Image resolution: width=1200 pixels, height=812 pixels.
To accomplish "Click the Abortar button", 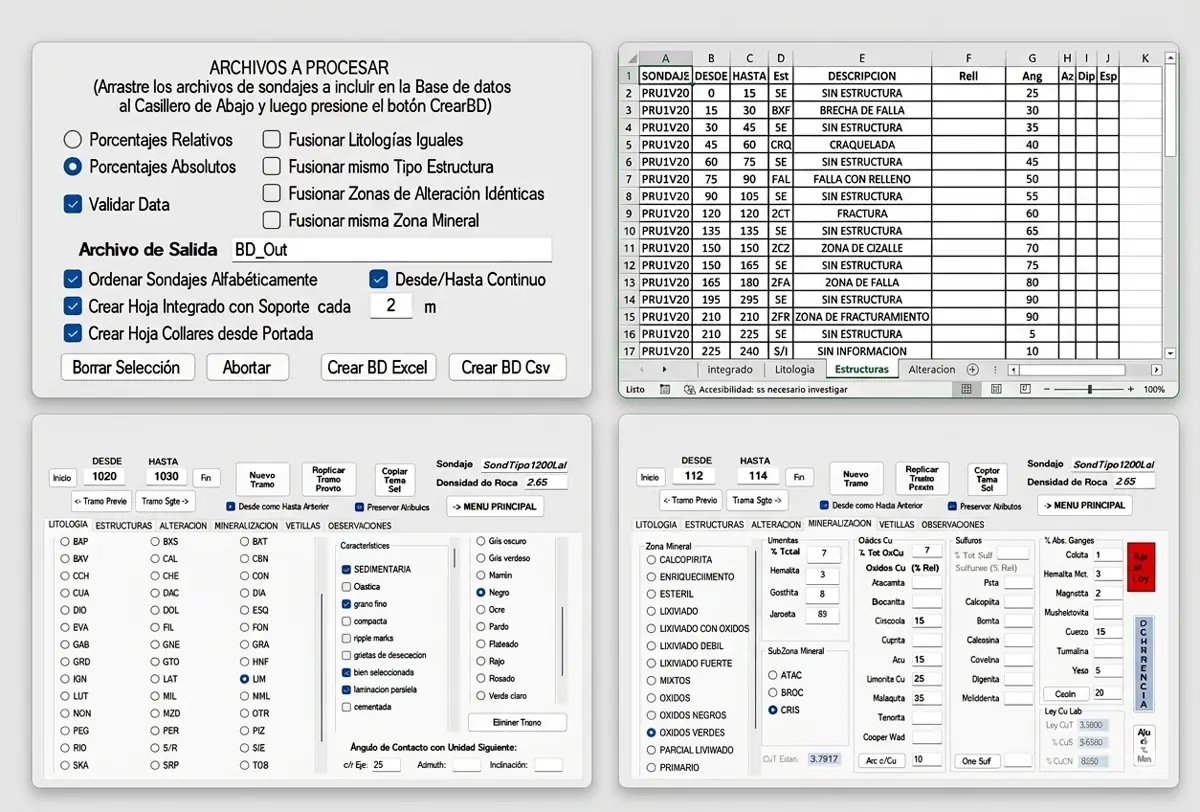I will [x=247, y=367].
